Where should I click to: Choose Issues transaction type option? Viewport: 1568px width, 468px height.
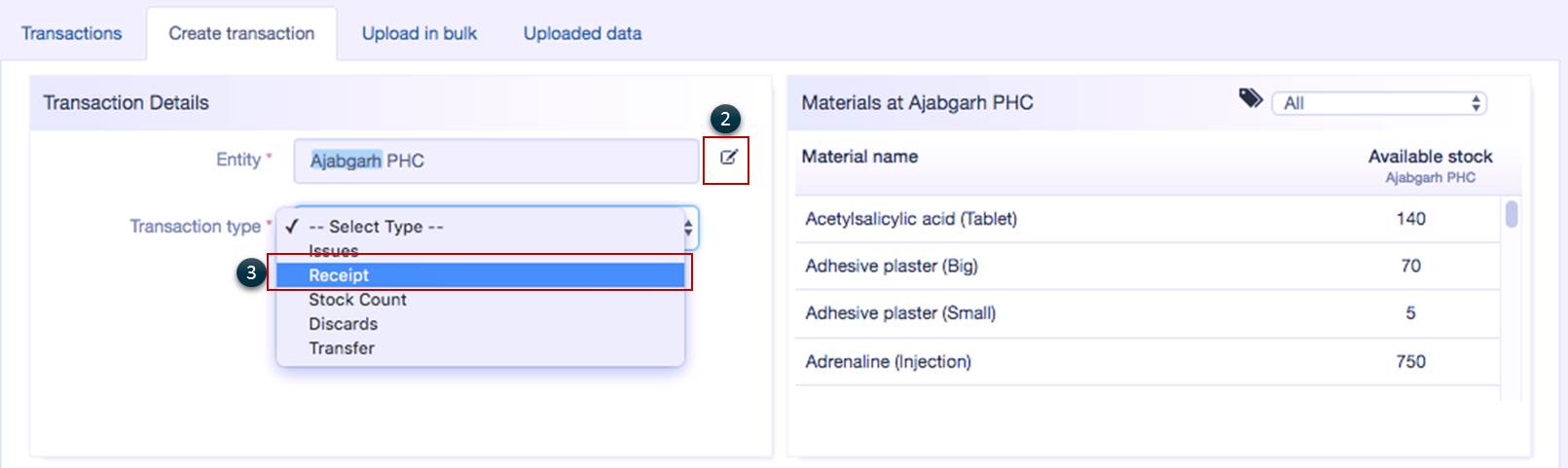tap(334, 251)
